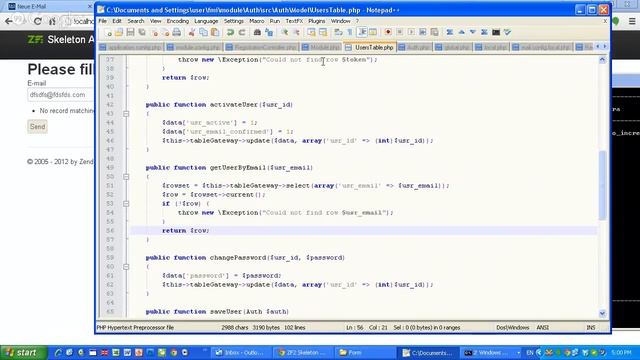Viewport: 640px width, 360px height.
Task: Undo using the green arrow icon
Action: coord(230,32)
